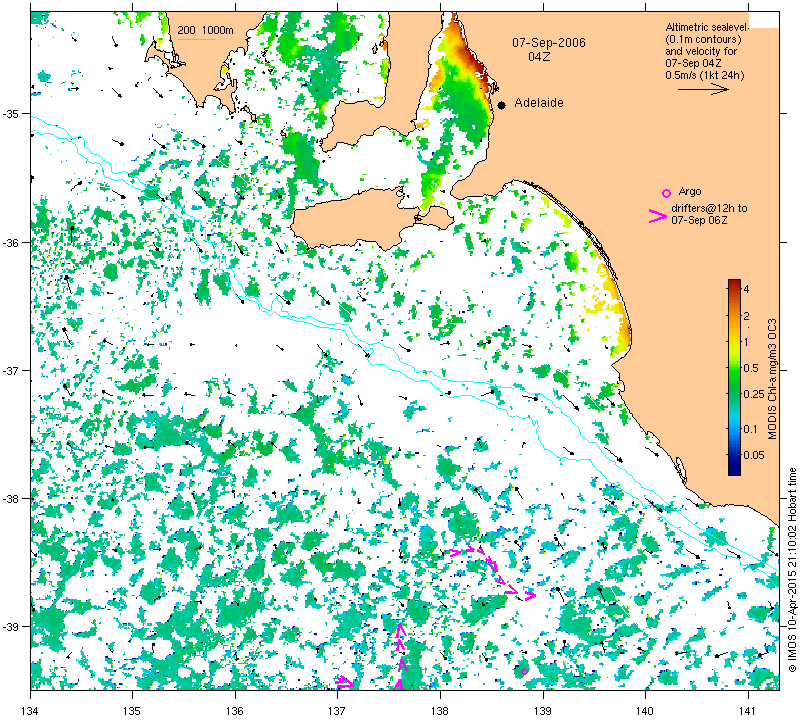The height and width of the screenshot is (720, 800).
Task: Click the magenta Argo circle legend symbol
Action: pos(666,193)
